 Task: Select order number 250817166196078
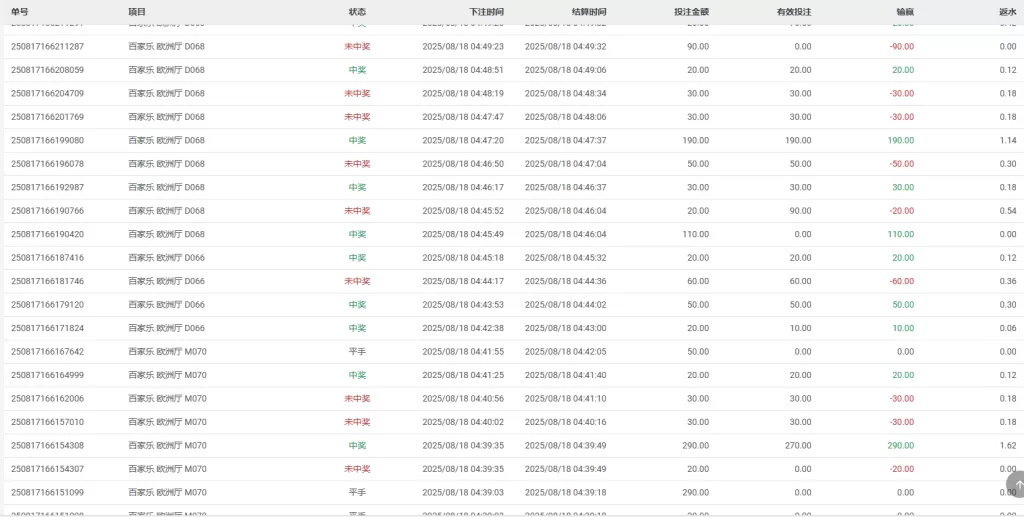[x=47, y=164]
